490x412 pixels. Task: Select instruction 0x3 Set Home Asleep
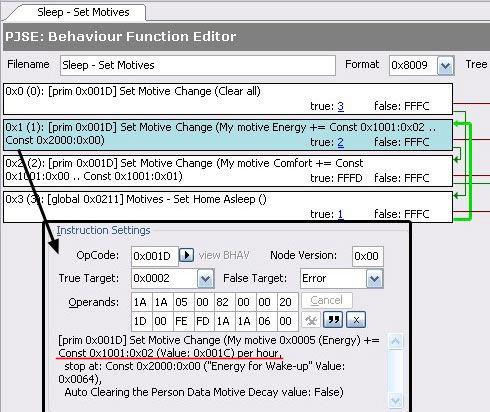228,207
